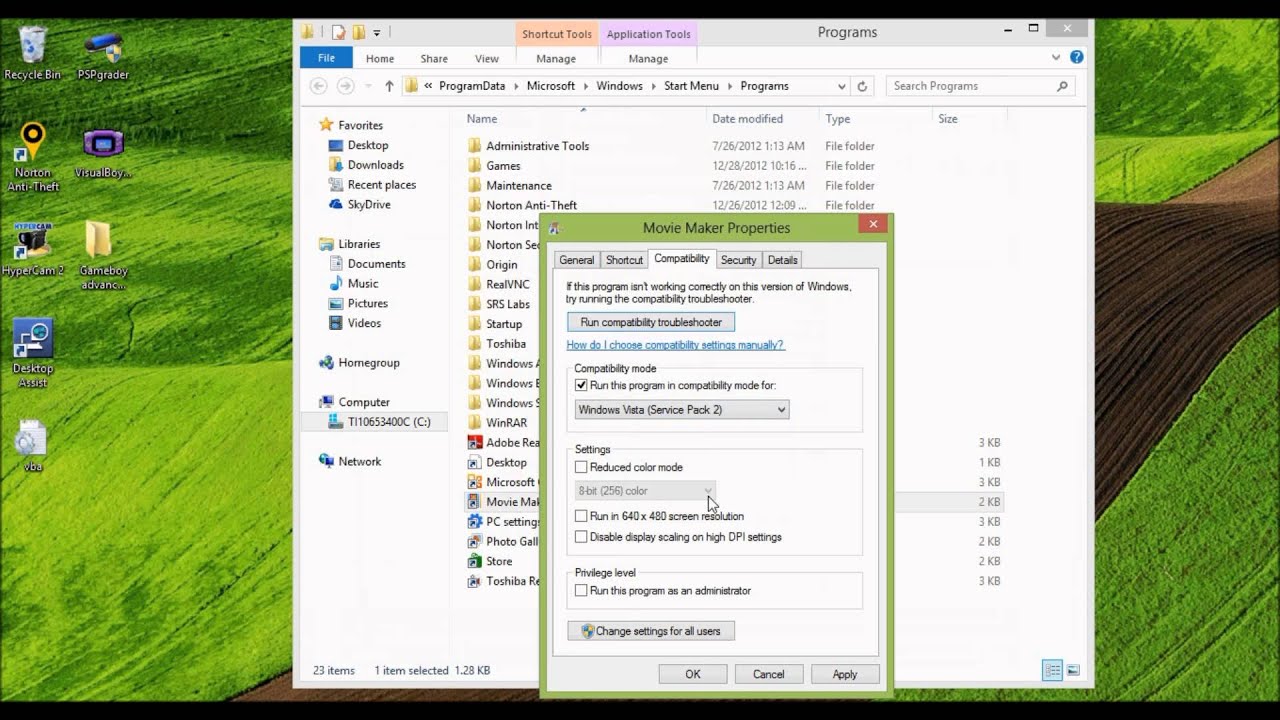
Task: Toggle Reduced color mode checkbox
Action: click(581, 467)
